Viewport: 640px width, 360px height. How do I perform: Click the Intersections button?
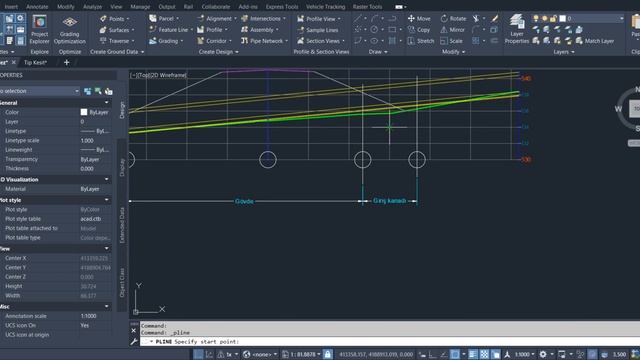tap(263, 19)
